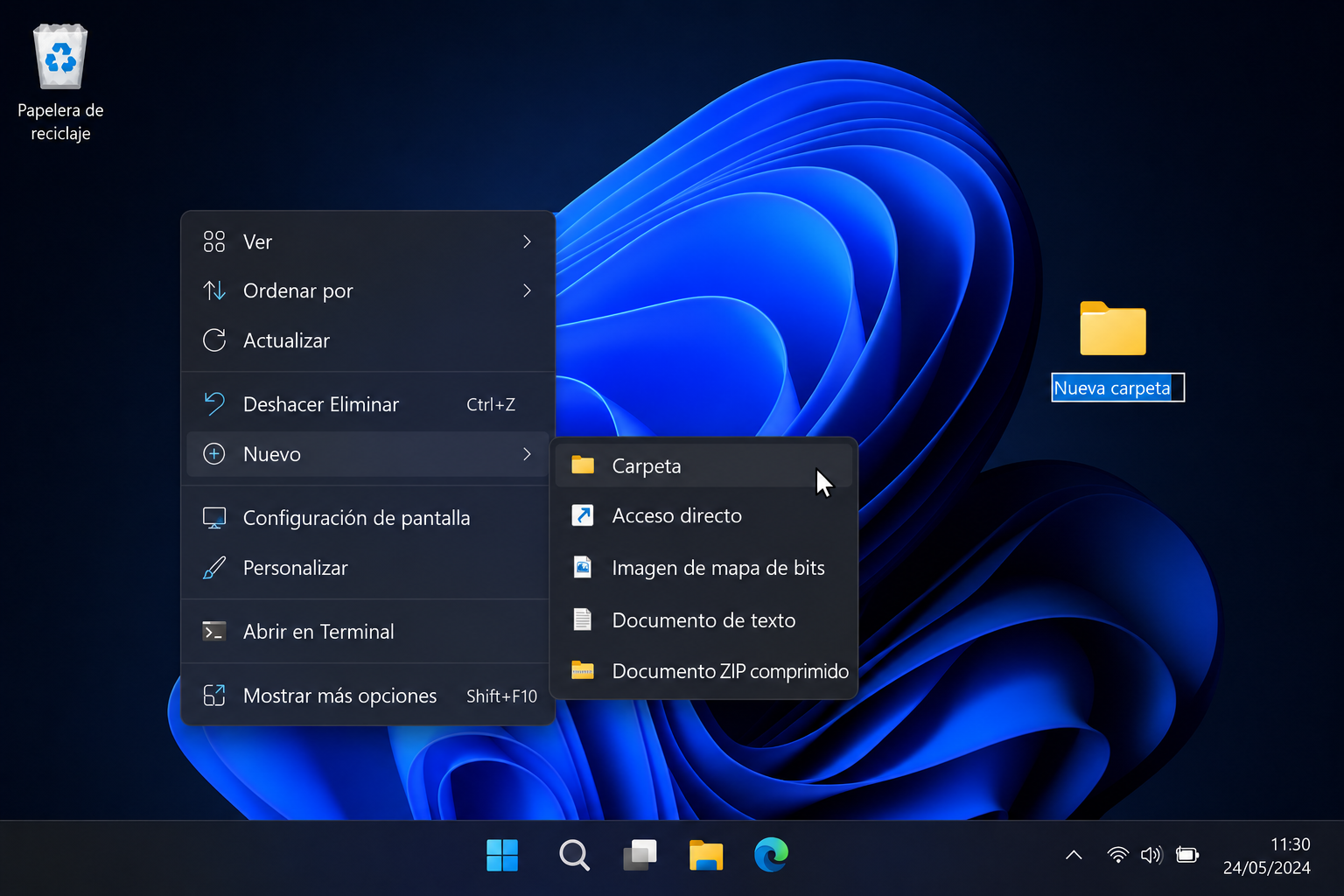Launch File Explorer from taskbar
The height and width of the screenshot is (896, 1344).
click(706, 855)
